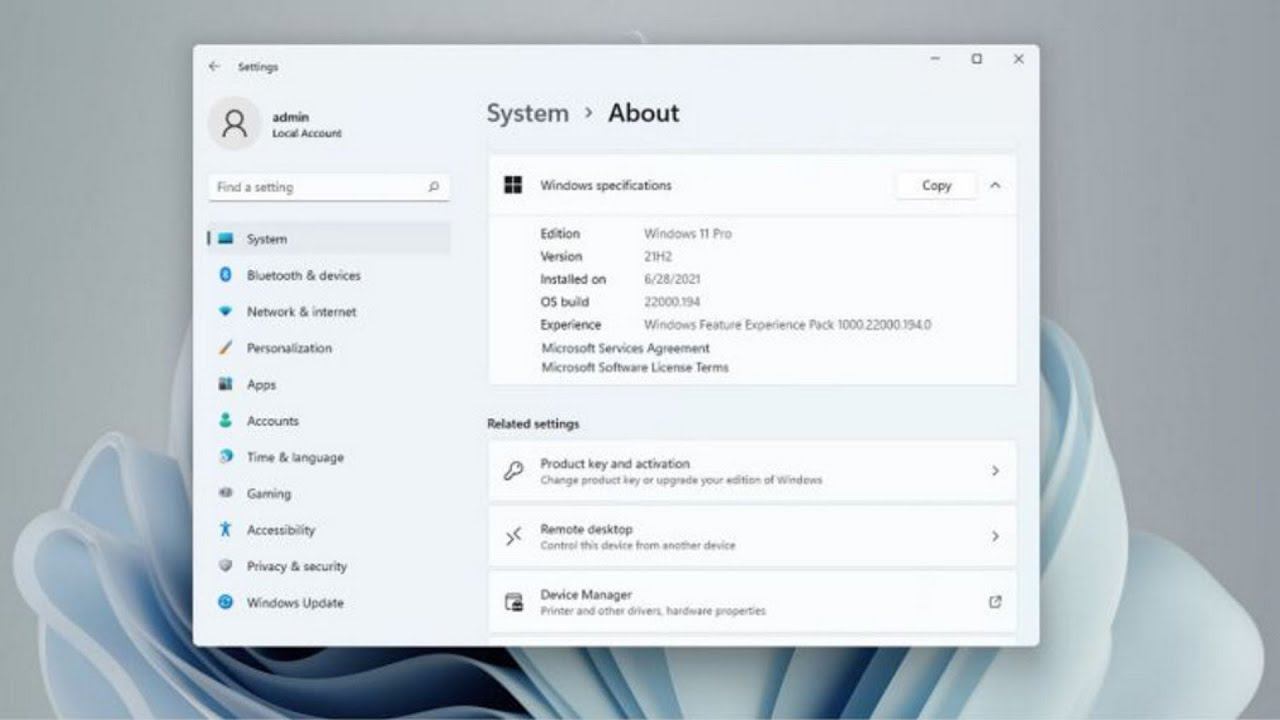Click the admin user avatar icon
Screen dimensions: 1280x720
pos(234,124)
